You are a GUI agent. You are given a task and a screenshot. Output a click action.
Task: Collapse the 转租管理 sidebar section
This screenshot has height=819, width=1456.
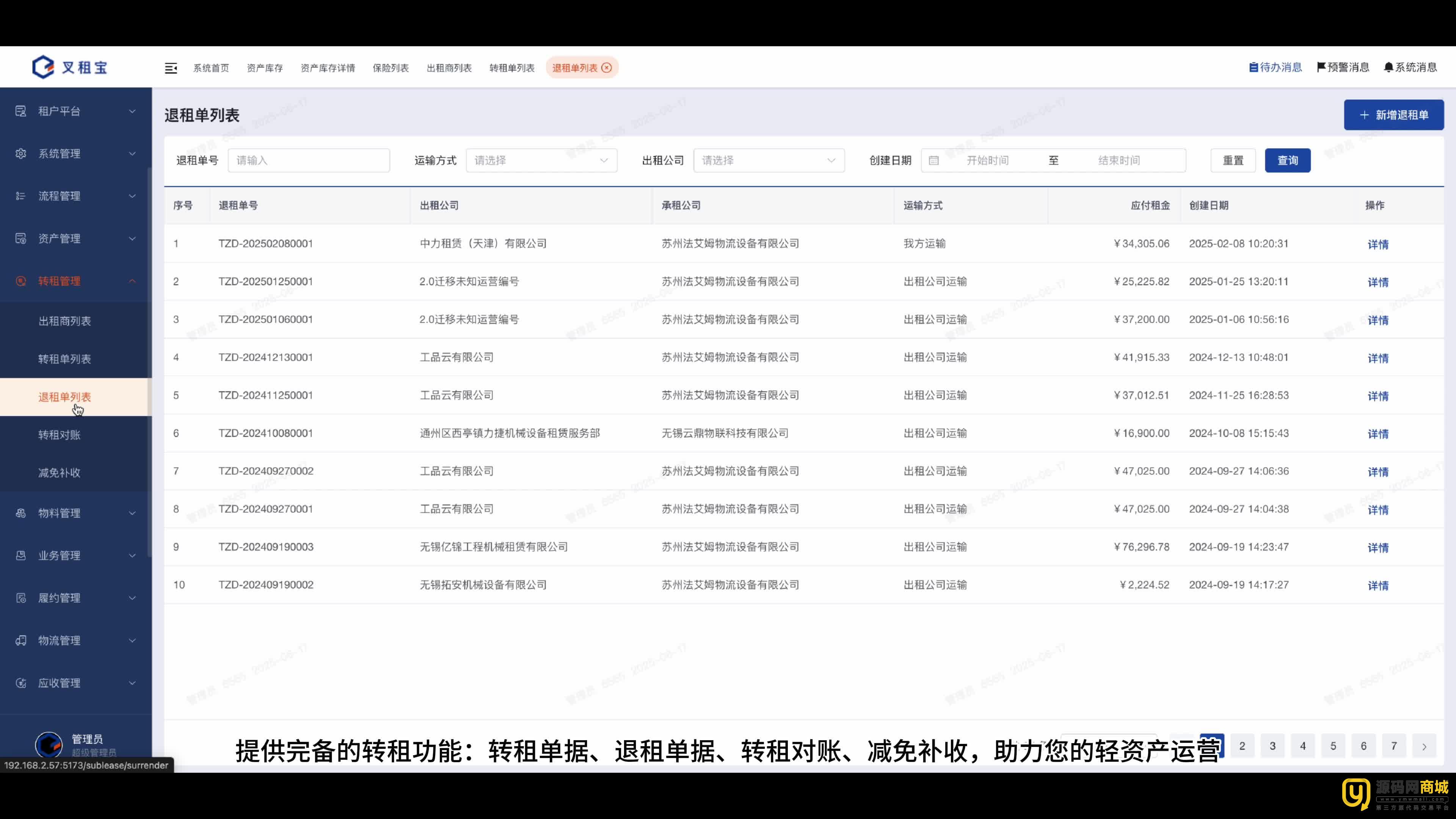point(76,281)
